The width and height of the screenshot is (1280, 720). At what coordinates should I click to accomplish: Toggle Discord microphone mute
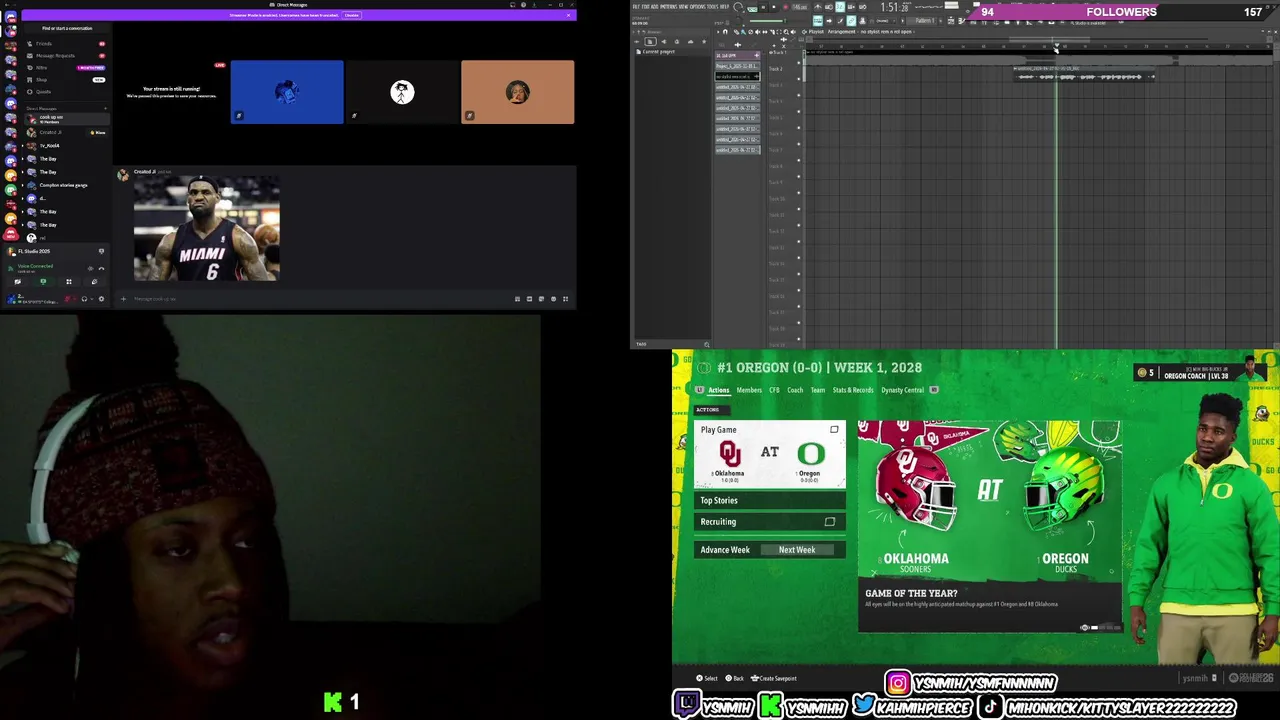(67, 299)
